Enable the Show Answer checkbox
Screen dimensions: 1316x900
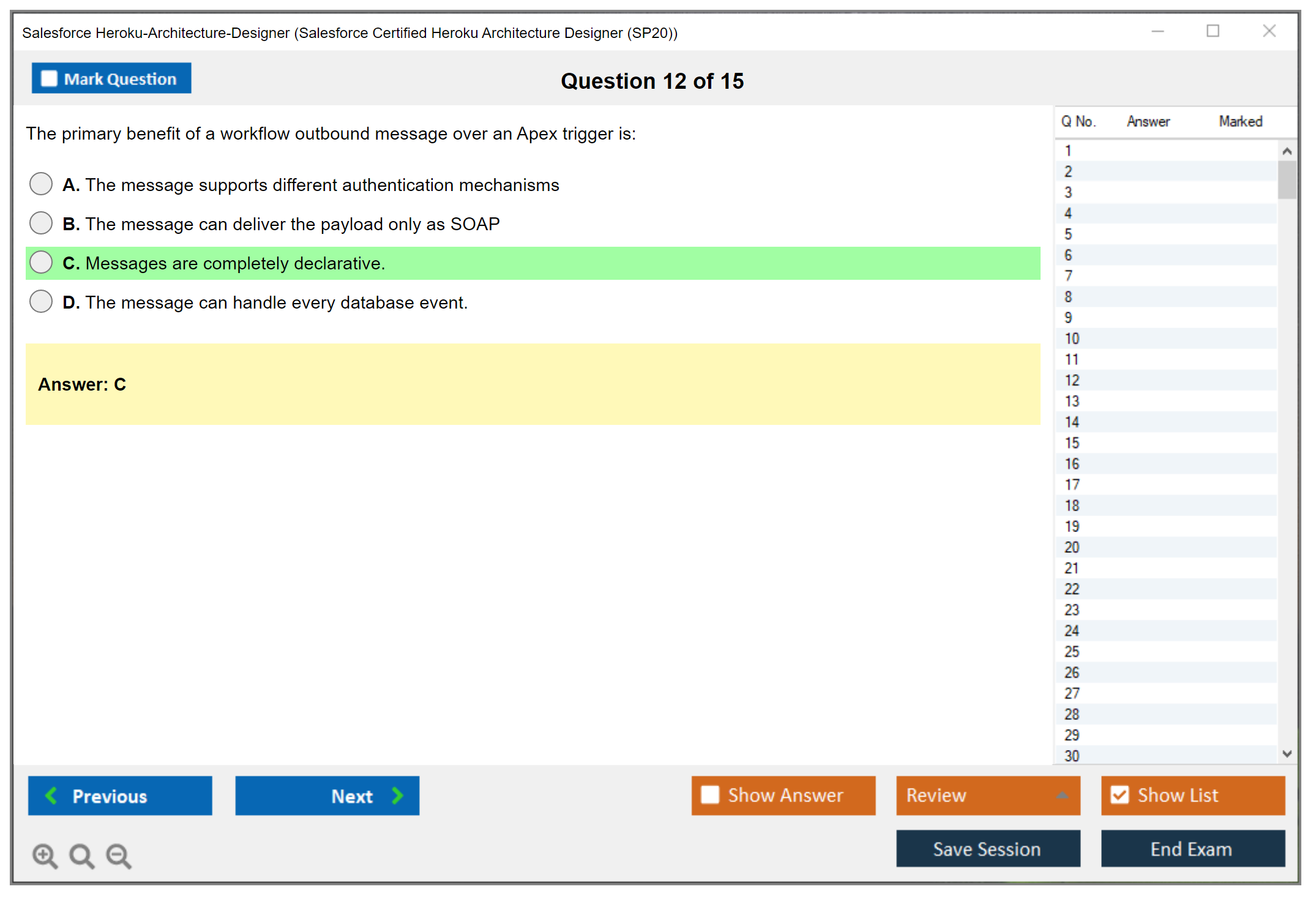tap(710, 795)
